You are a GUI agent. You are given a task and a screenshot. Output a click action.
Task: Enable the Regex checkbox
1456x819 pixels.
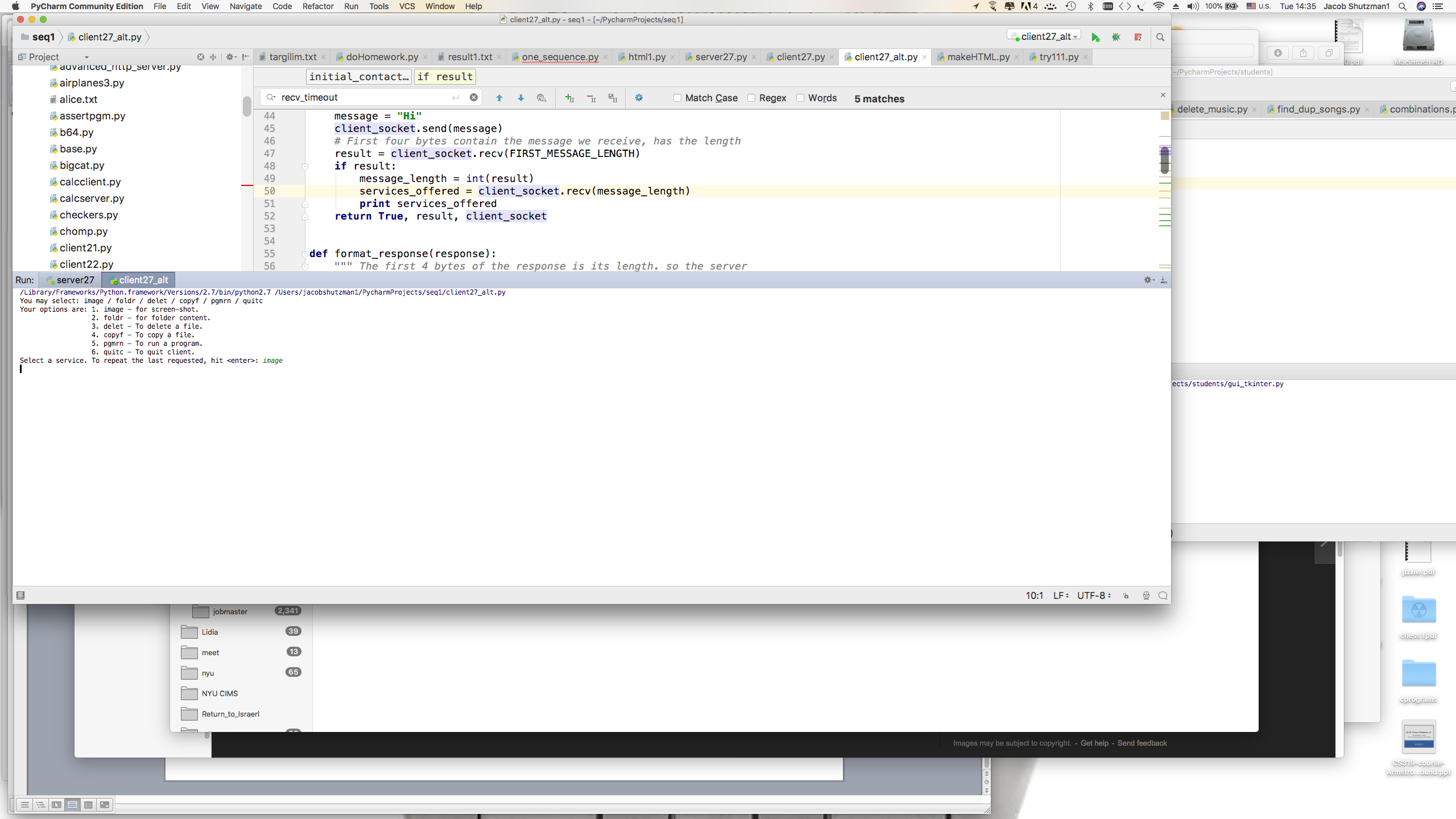point(751,98)
